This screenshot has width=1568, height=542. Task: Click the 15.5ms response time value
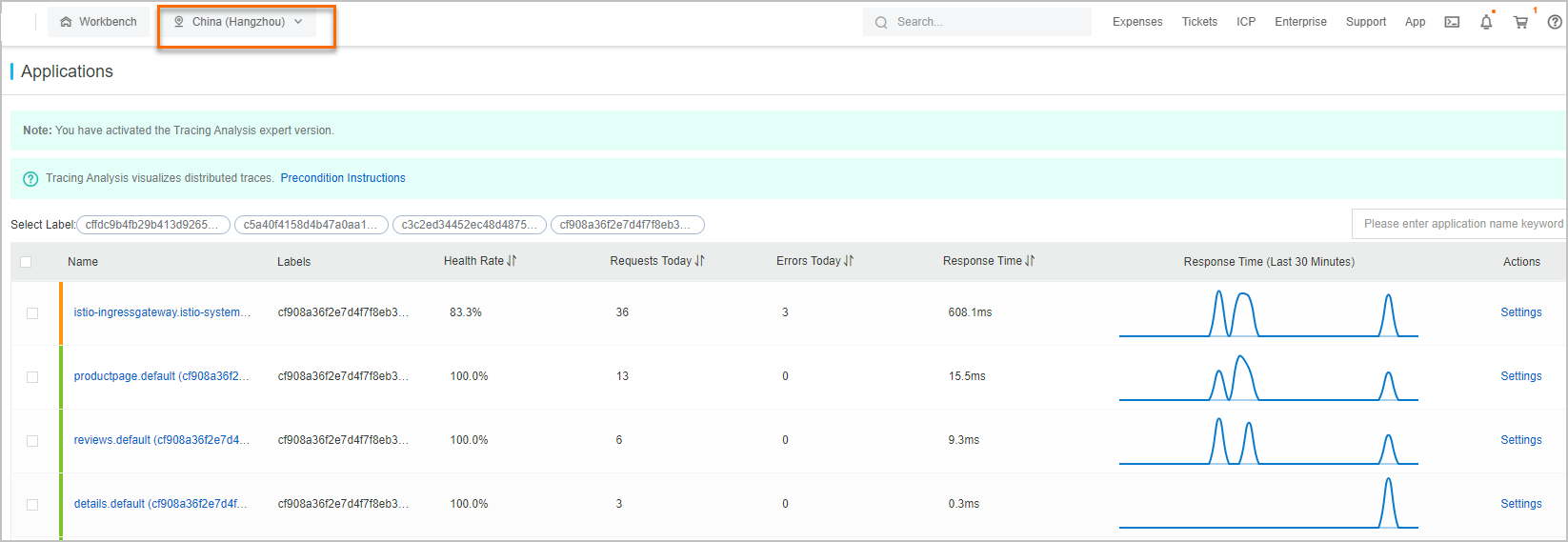coord(967,376)
